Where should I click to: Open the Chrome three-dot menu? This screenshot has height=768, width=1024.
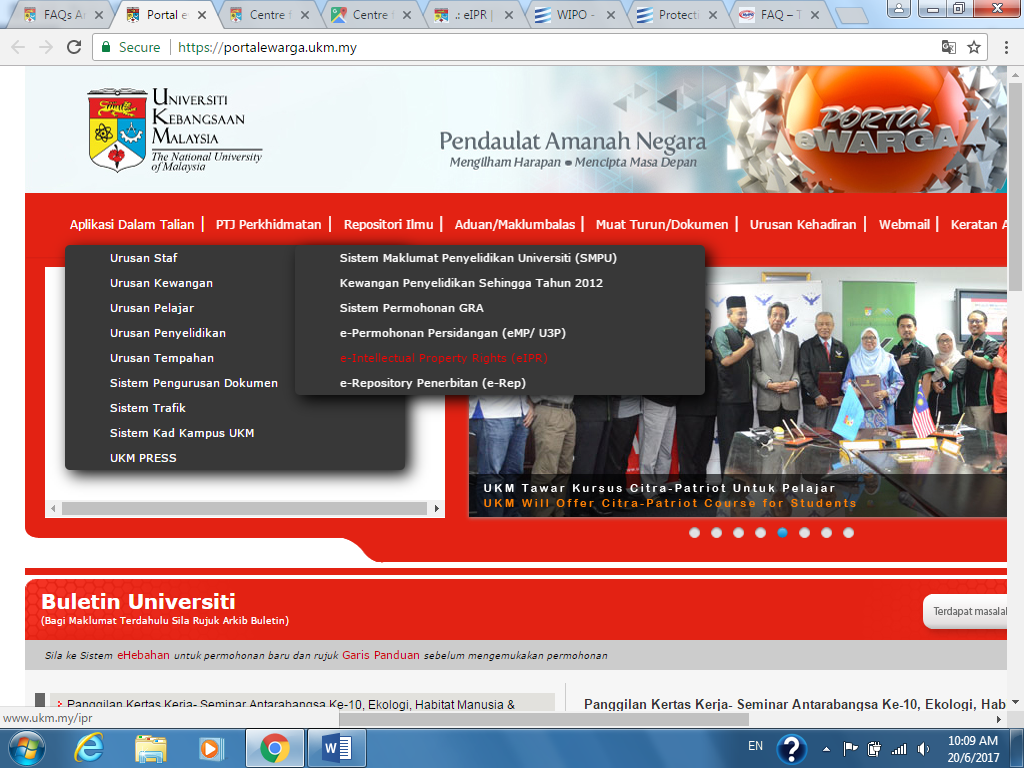coord(1005,47)
